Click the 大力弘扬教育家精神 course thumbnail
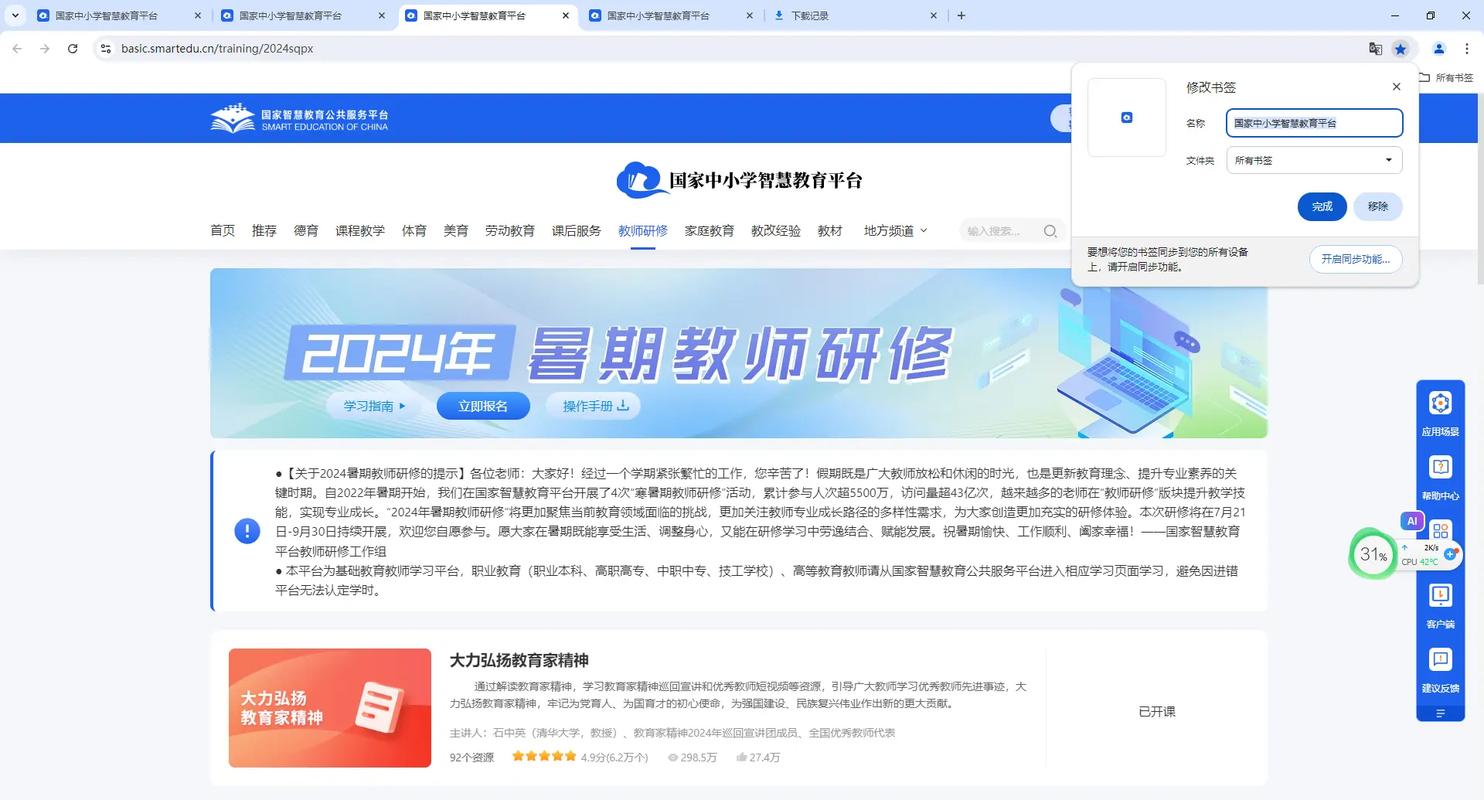Viewport: 1484px width, 800px height. click(x=330, y=708)
